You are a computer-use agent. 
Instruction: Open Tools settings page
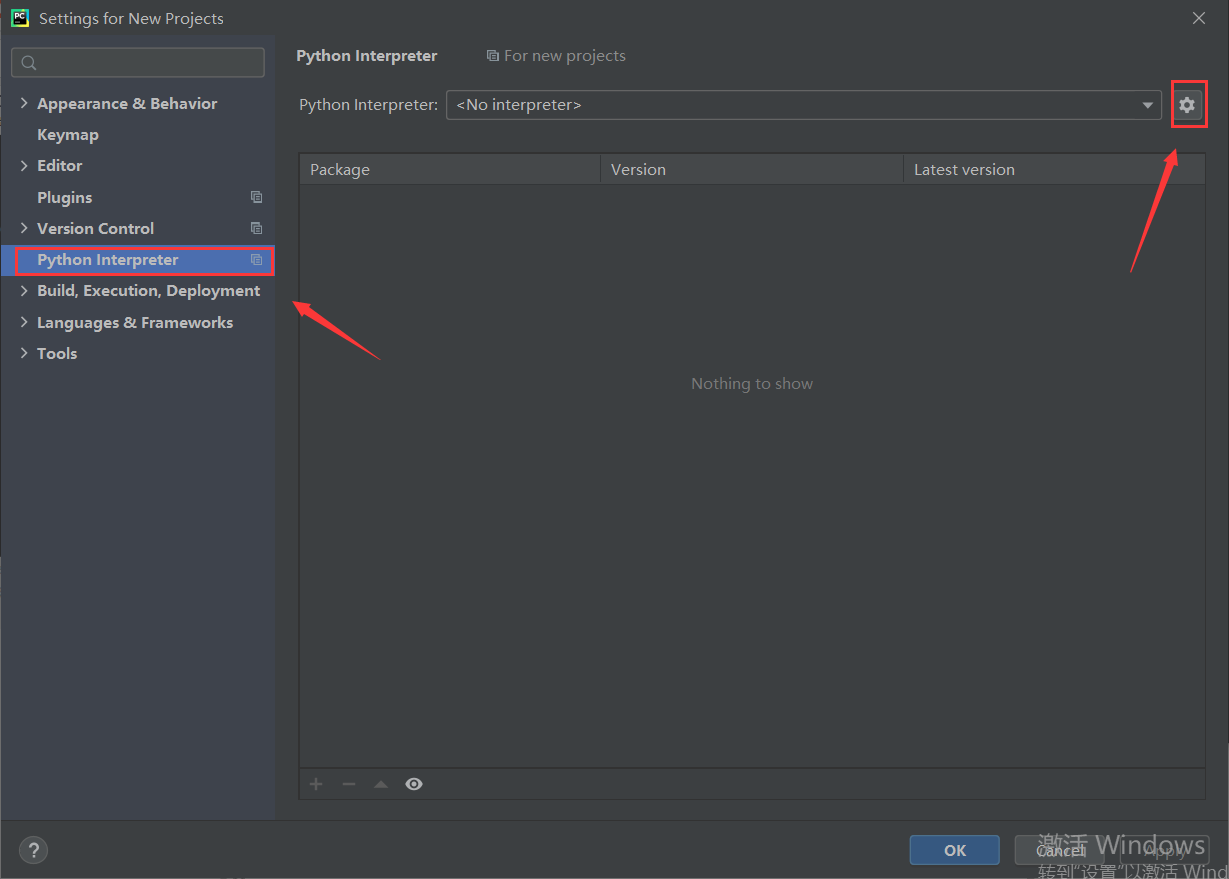click(57, 353)
